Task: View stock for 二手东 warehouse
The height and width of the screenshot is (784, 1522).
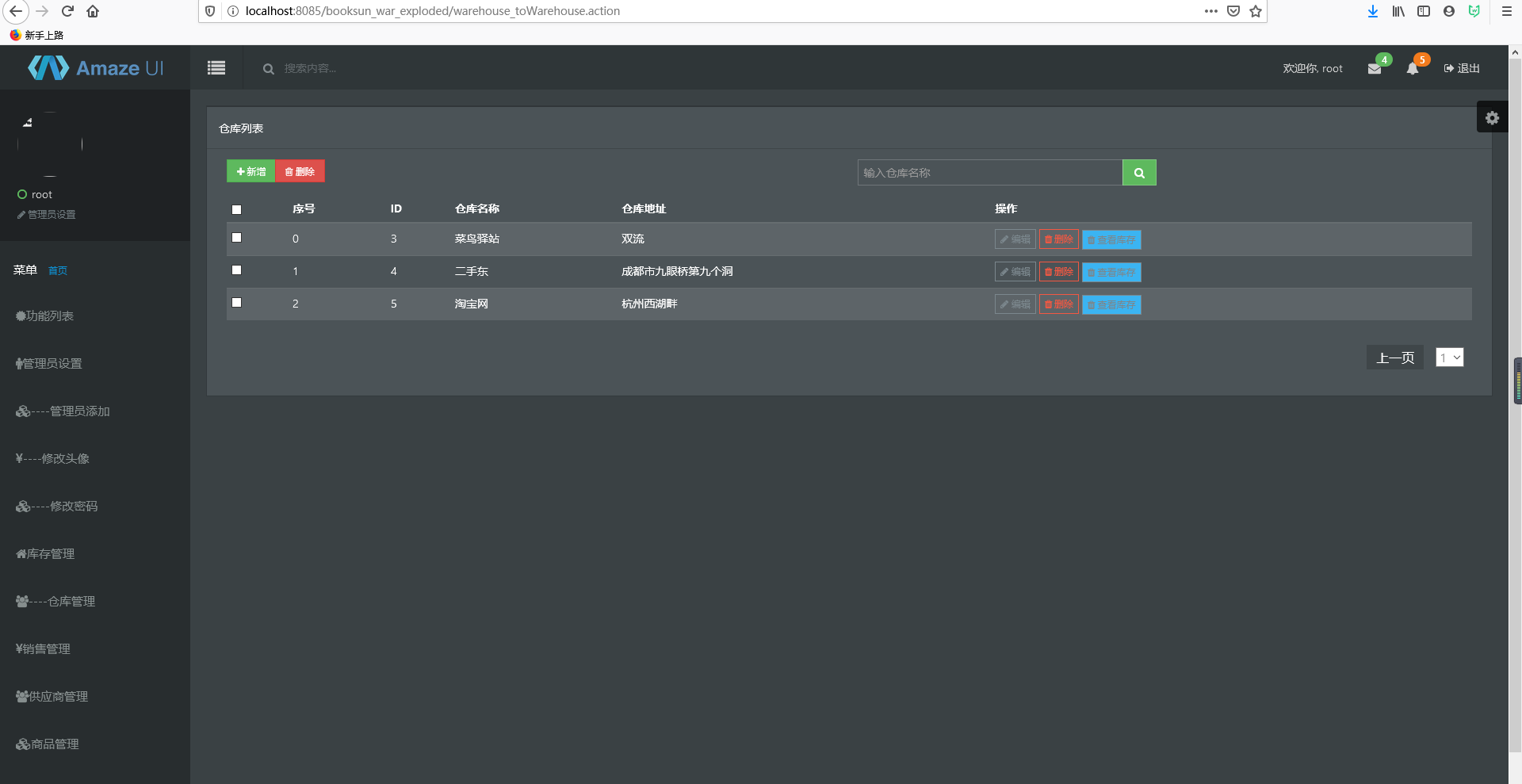Action: 1111,272
